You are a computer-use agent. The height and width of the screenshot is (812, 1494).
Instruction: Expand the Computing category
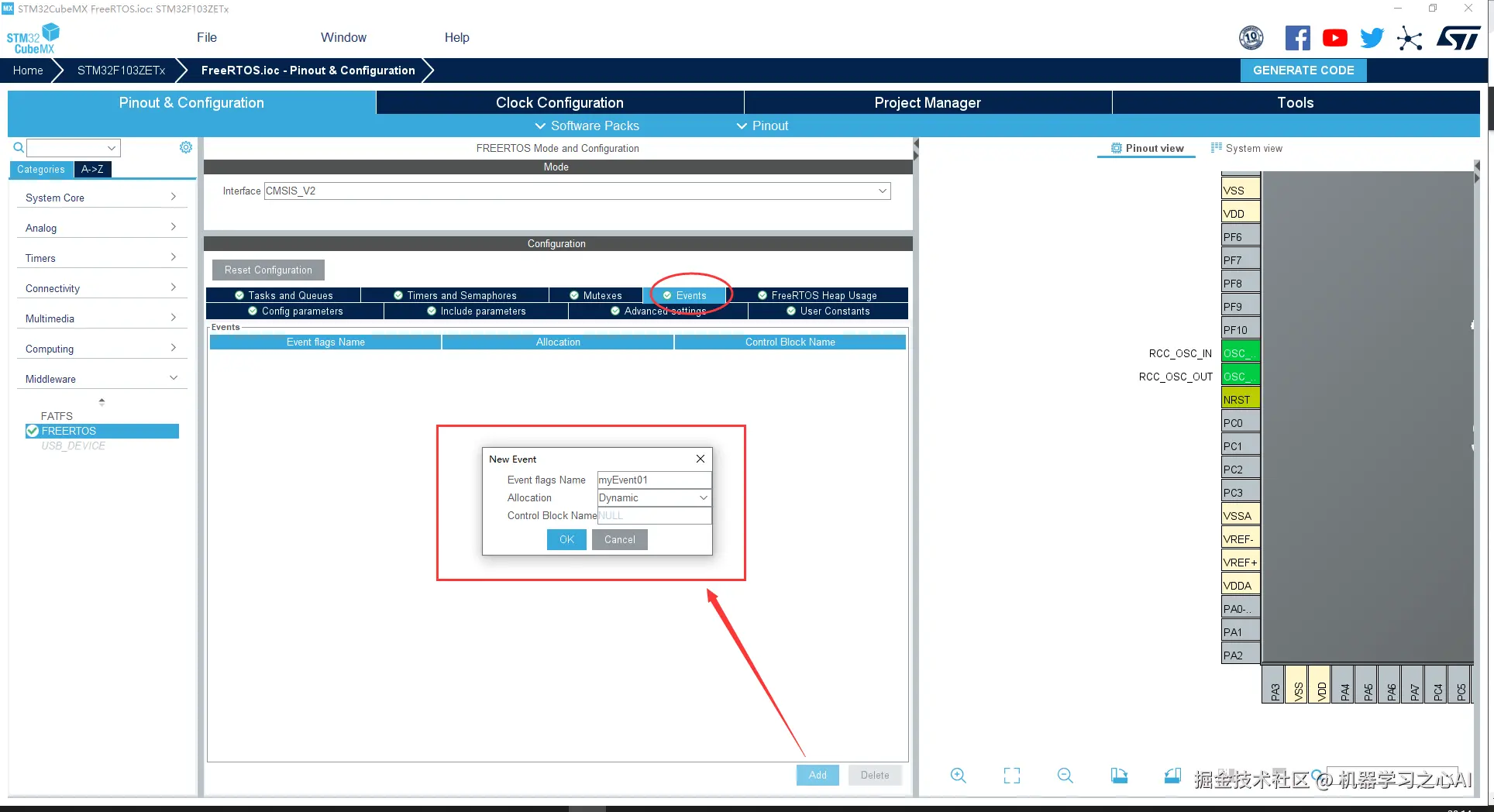pos(102,349)
